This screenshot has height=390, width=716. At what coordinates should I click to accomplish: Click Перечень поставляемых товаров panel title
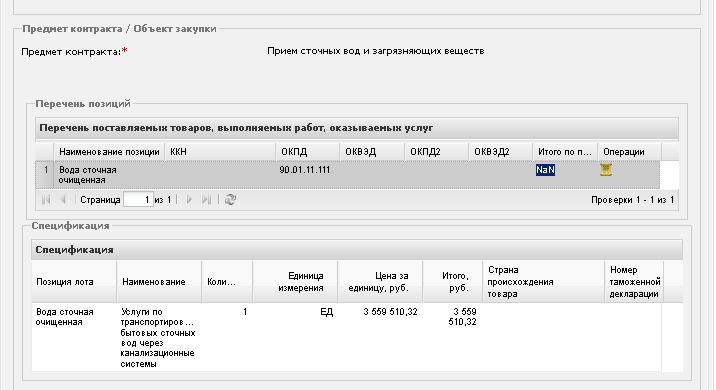pyautogui.click(x=357, y=128)
